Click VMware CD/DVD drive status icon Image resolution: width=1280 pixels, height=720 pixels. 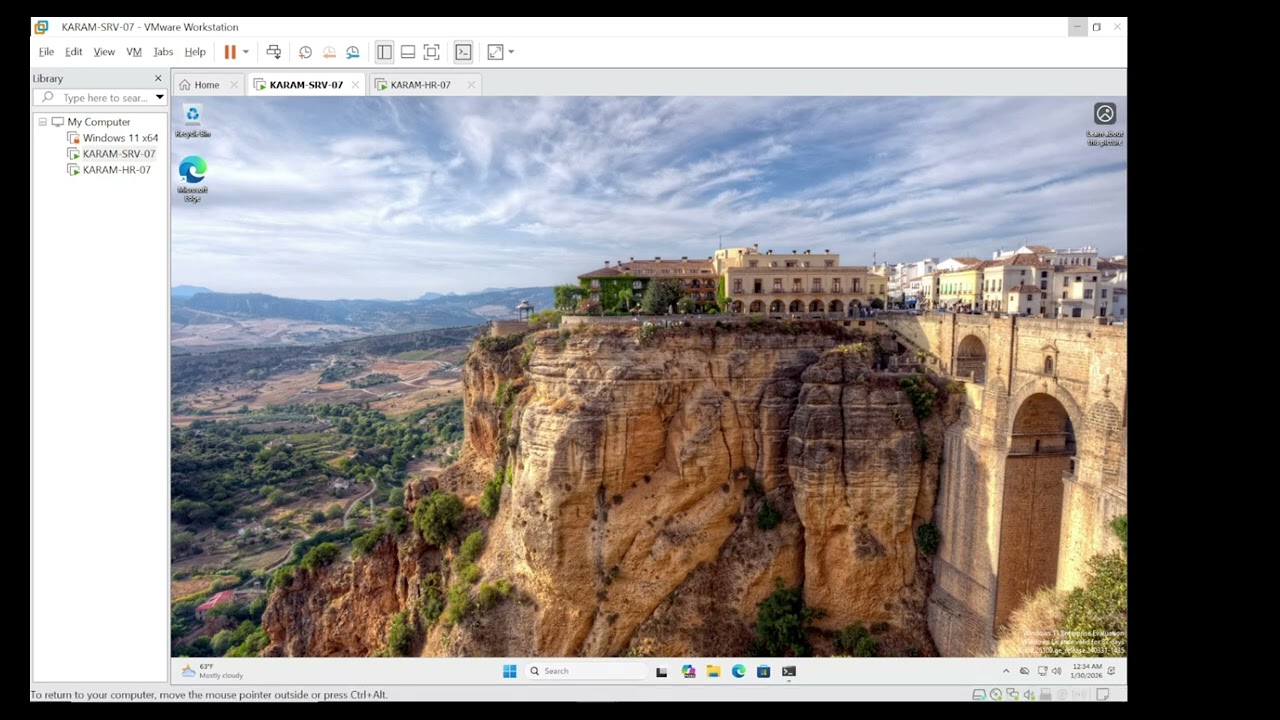(x=996, y=694)
